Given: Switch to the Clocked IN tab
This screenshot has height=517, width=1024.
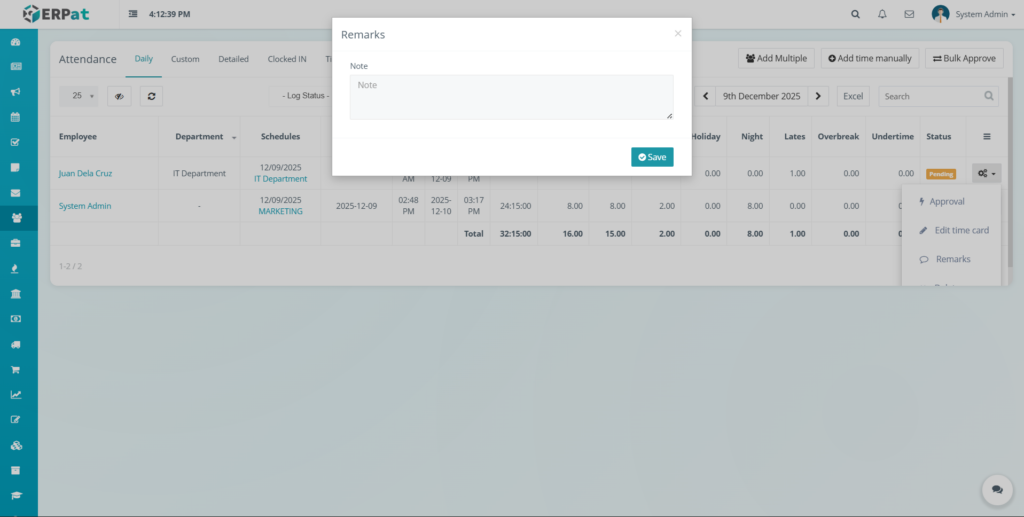Looking at the screenshot, I should click(287, 59).
